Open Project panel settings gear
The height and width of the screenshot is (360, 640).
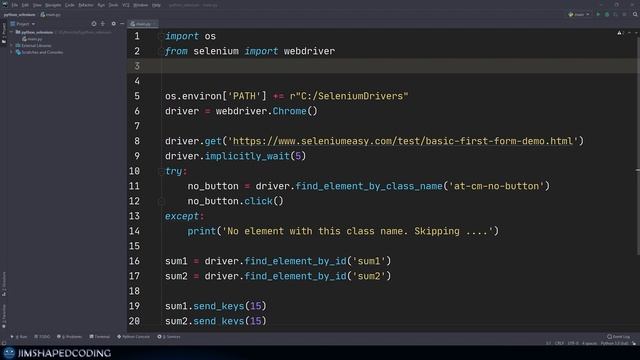[x=113, y=24]
